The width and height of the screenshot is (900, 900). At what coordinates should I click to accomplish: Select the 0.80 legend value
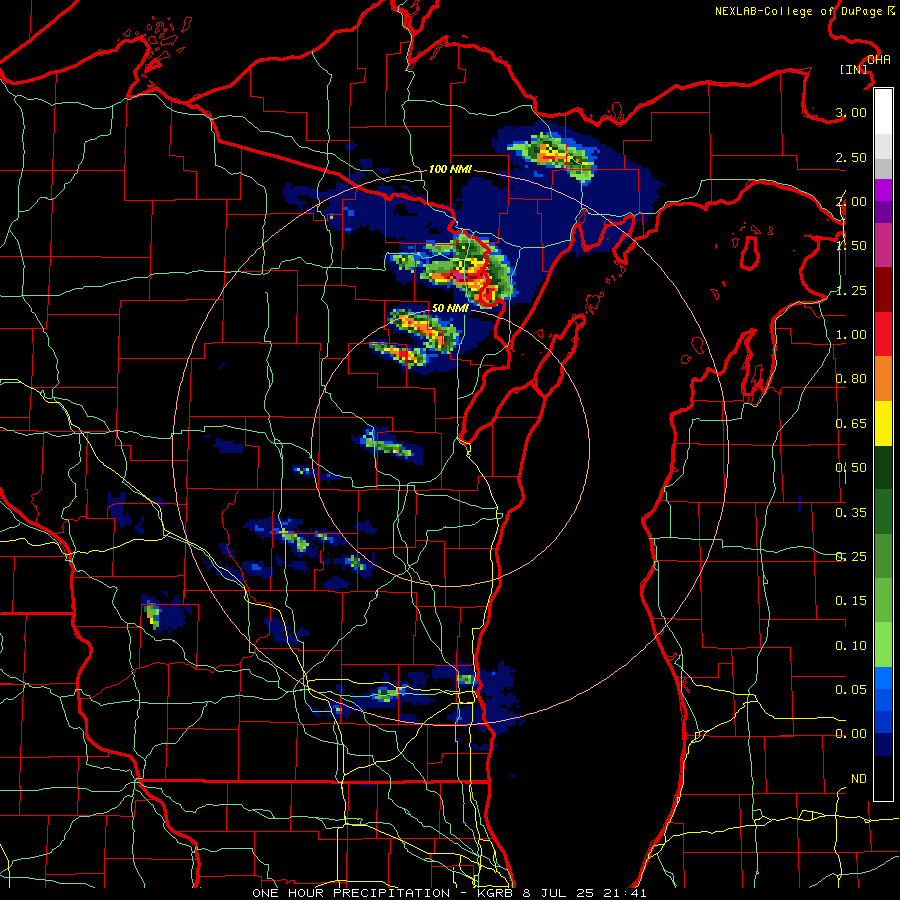[851, 379]
